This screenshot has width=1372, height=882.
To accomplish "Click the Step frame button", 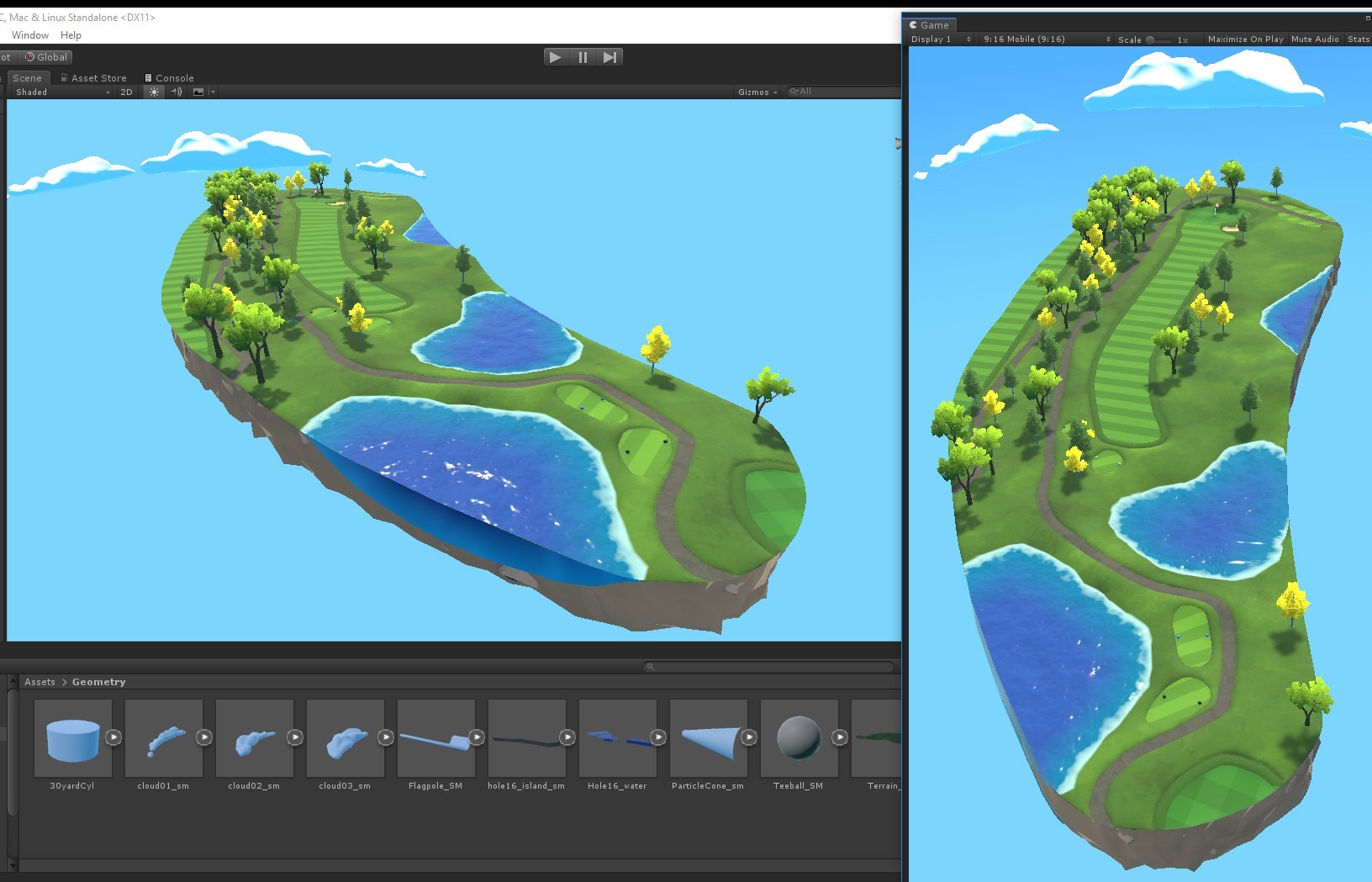I will pyautogui.click(x=610, y=57).
